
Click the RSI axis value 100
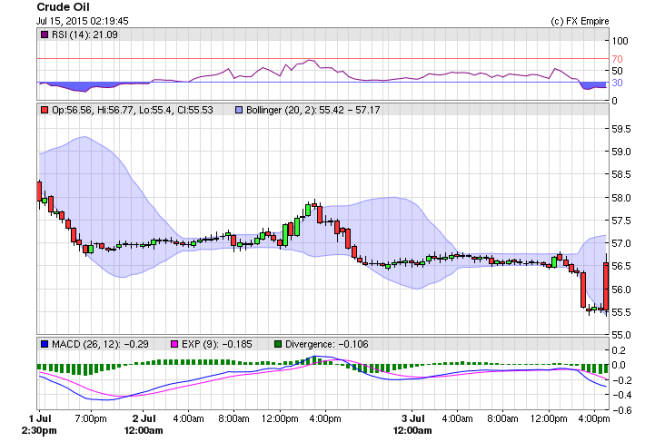click(620, 41)
